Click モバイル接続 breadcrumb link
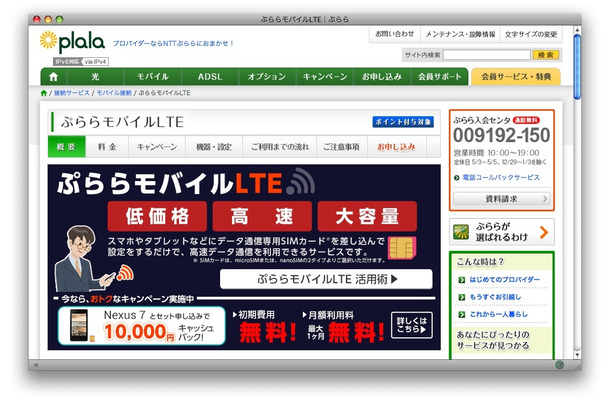 click(x=114, y=93)
